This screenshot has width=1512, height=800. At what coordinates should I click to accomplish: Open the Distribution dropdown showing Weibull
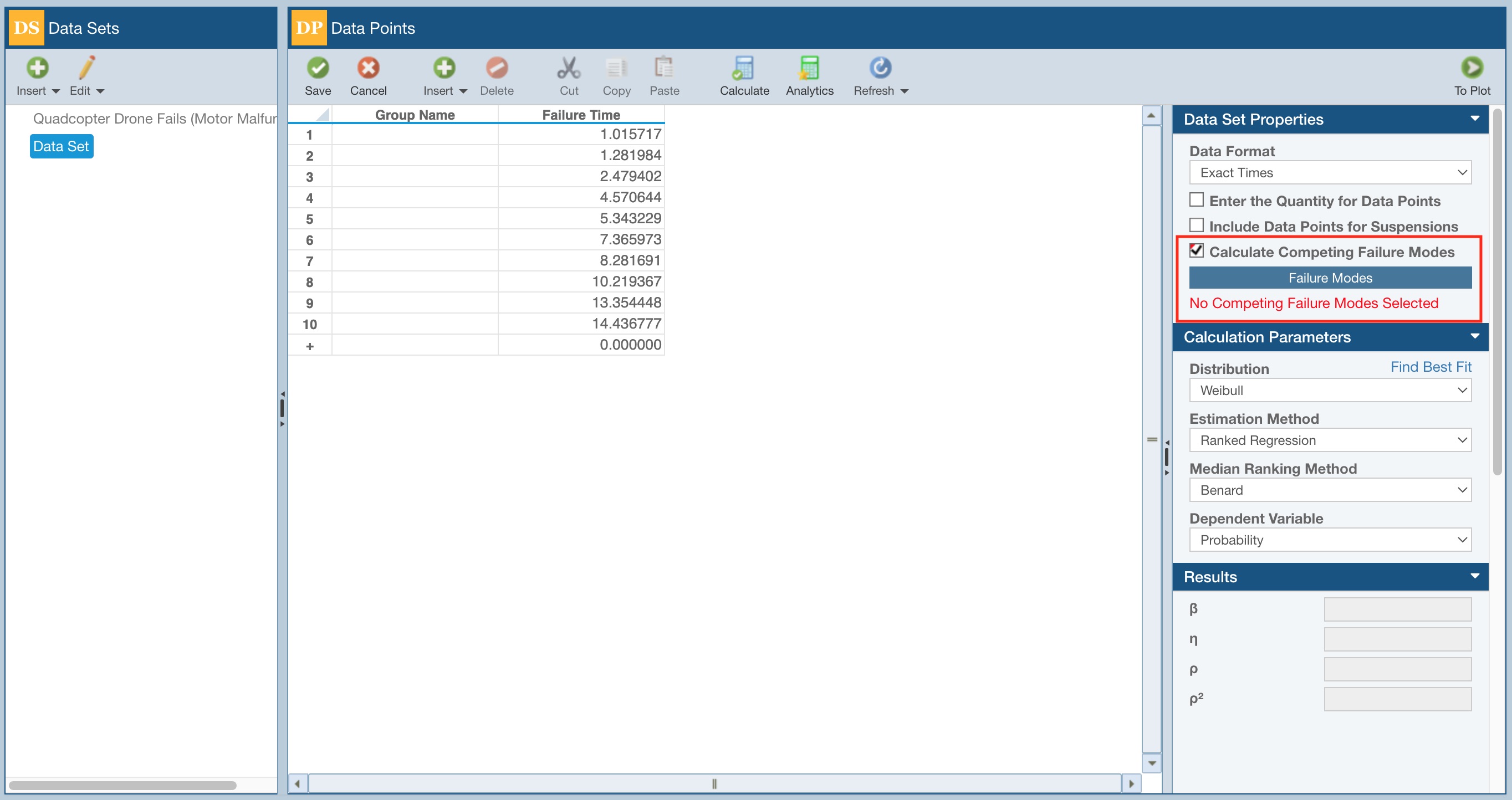[1330, 391]
